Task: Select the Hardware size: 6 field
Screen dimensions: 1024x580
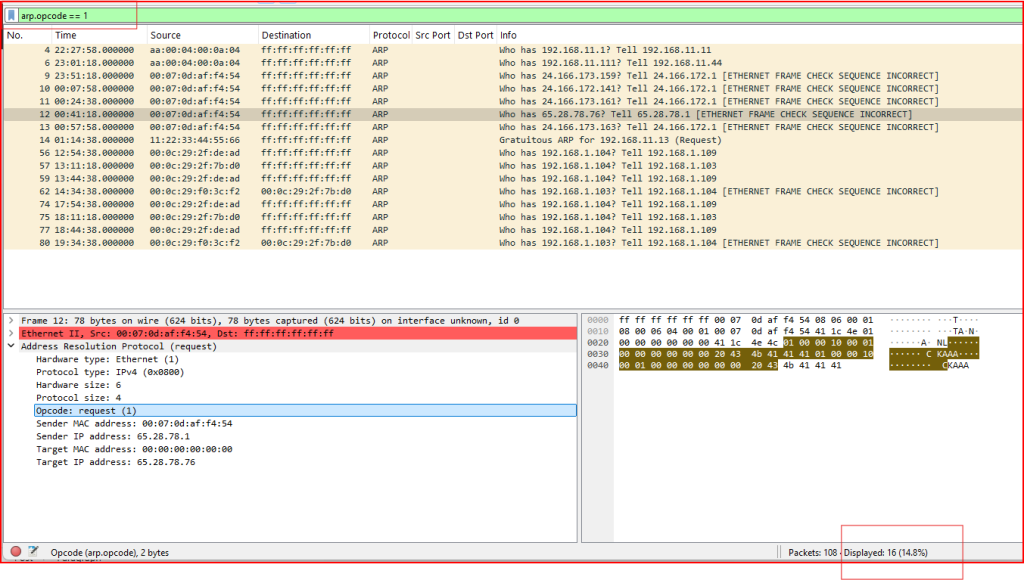Action: tap(78, 385)
